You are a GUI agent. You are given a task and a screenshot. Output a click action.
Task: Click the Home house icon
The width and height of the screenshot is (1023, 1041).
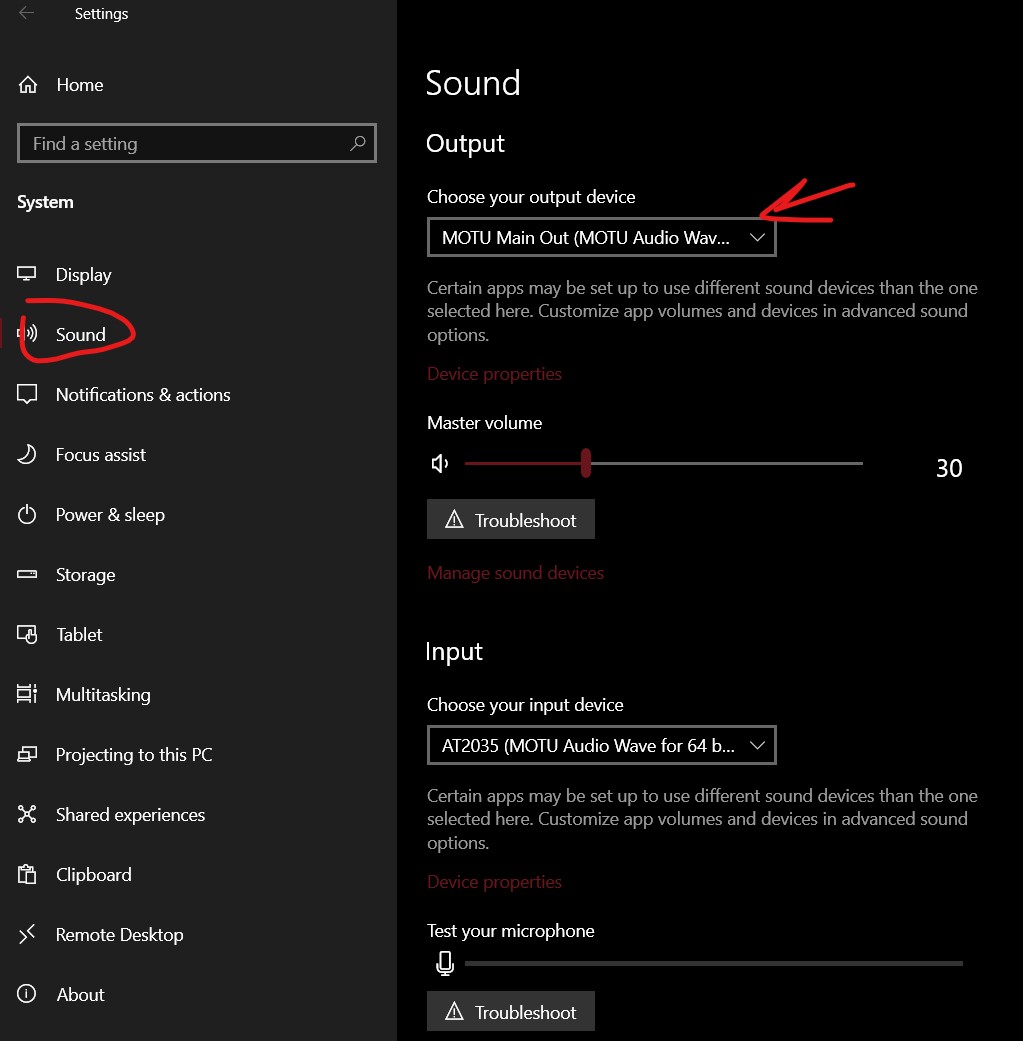point(28,85)
